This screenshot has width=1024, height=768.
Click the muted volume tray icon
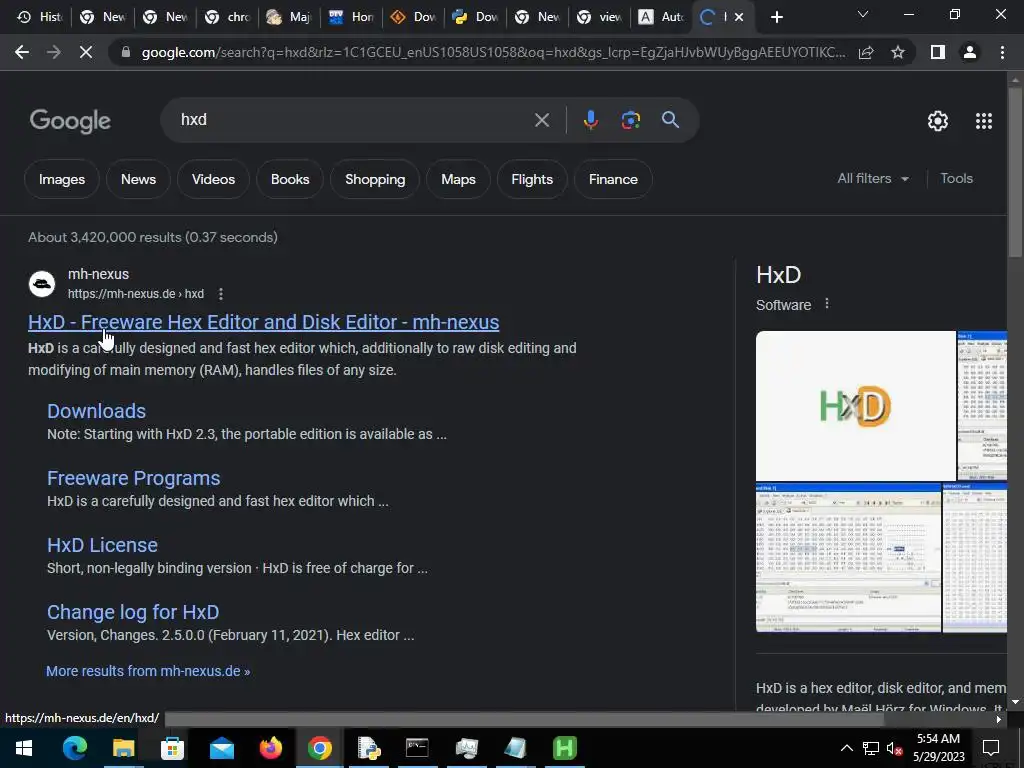point(894,749)
